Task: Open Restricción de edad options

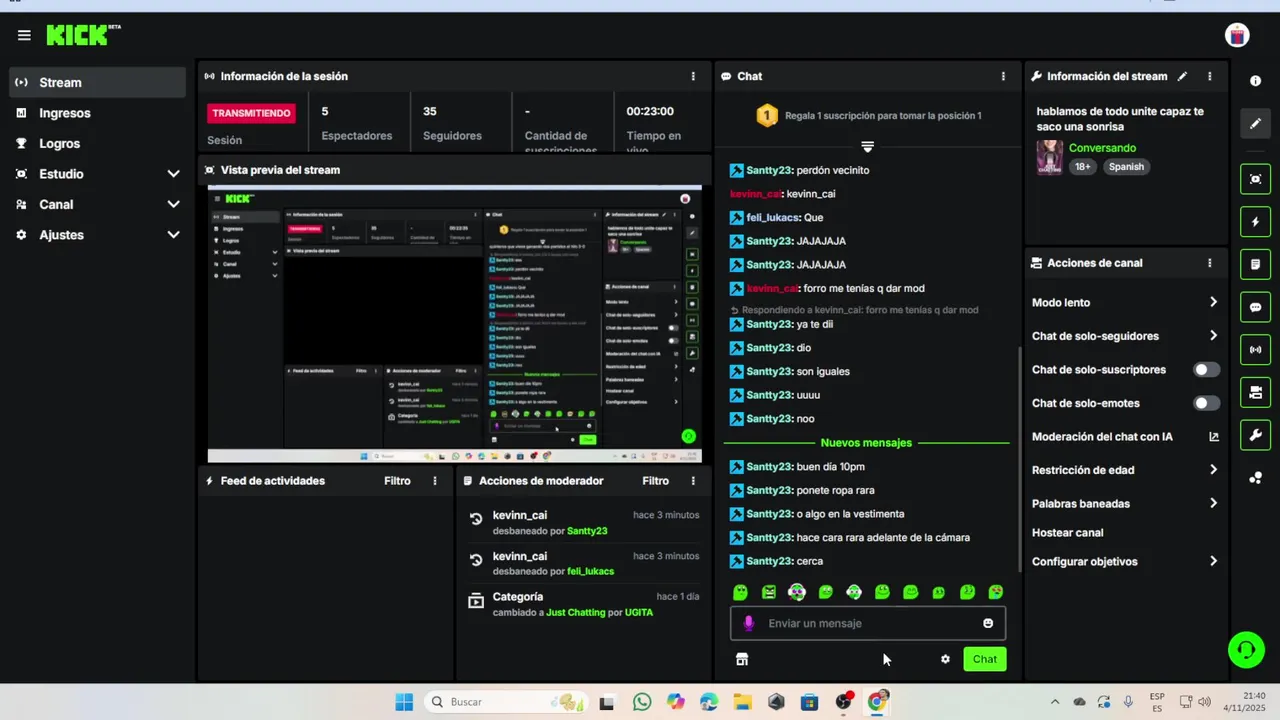Action: point(1125,470)
